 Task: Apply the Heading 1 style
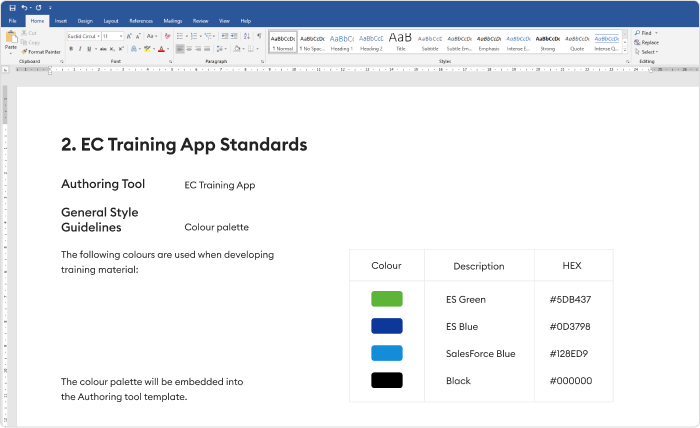coord(342,42)
